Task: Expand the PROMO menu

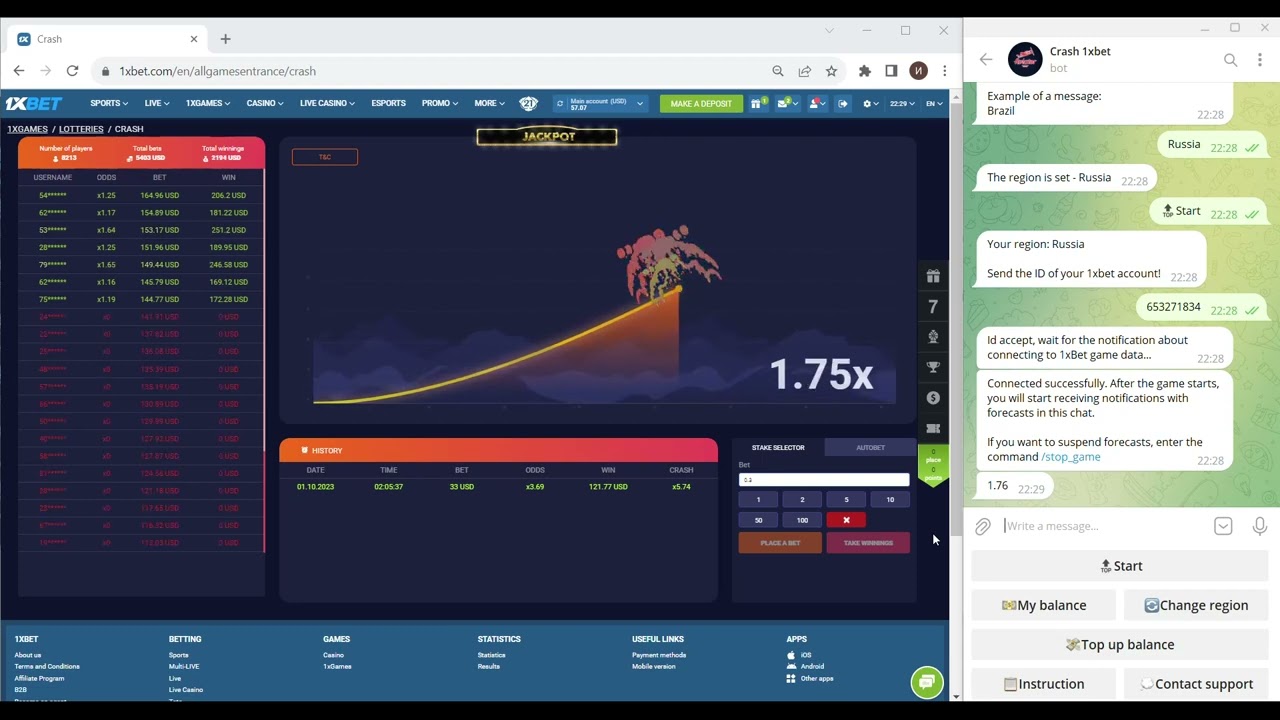Action: 440,103
